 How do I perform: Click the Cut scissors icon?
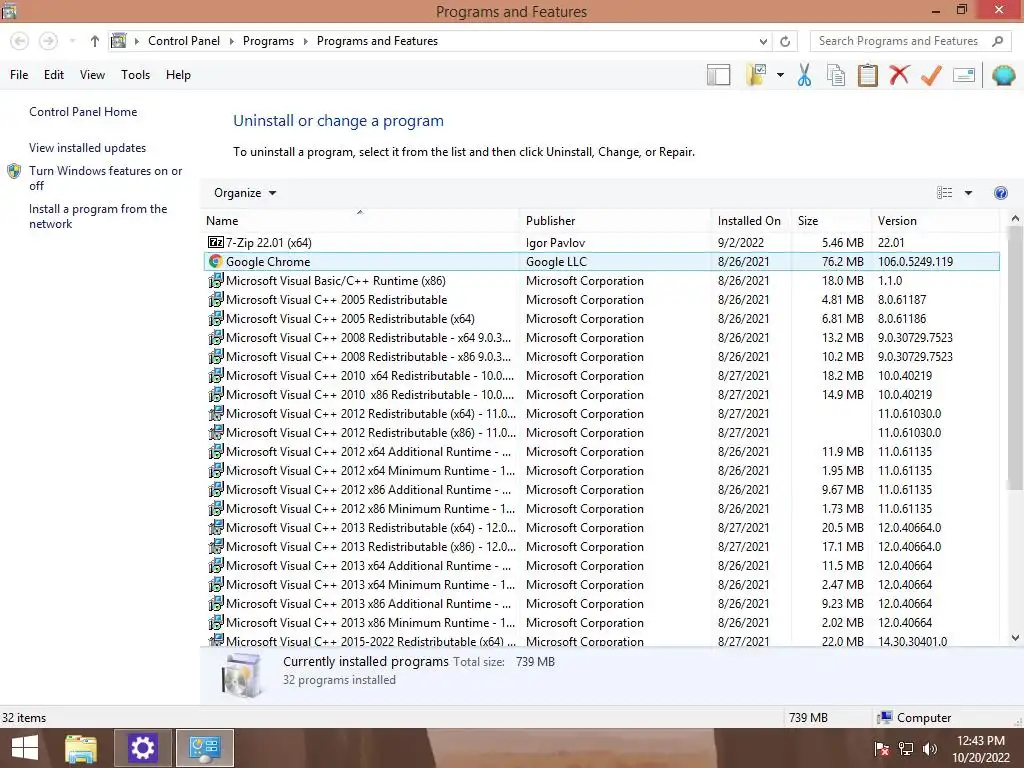pyautogui.click(x=805, y=75)
